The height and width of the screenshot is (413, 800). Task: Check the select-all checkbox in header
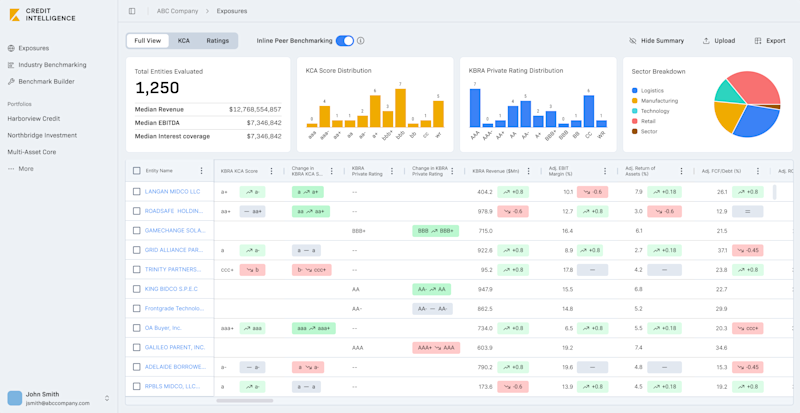tap(136, 171)
